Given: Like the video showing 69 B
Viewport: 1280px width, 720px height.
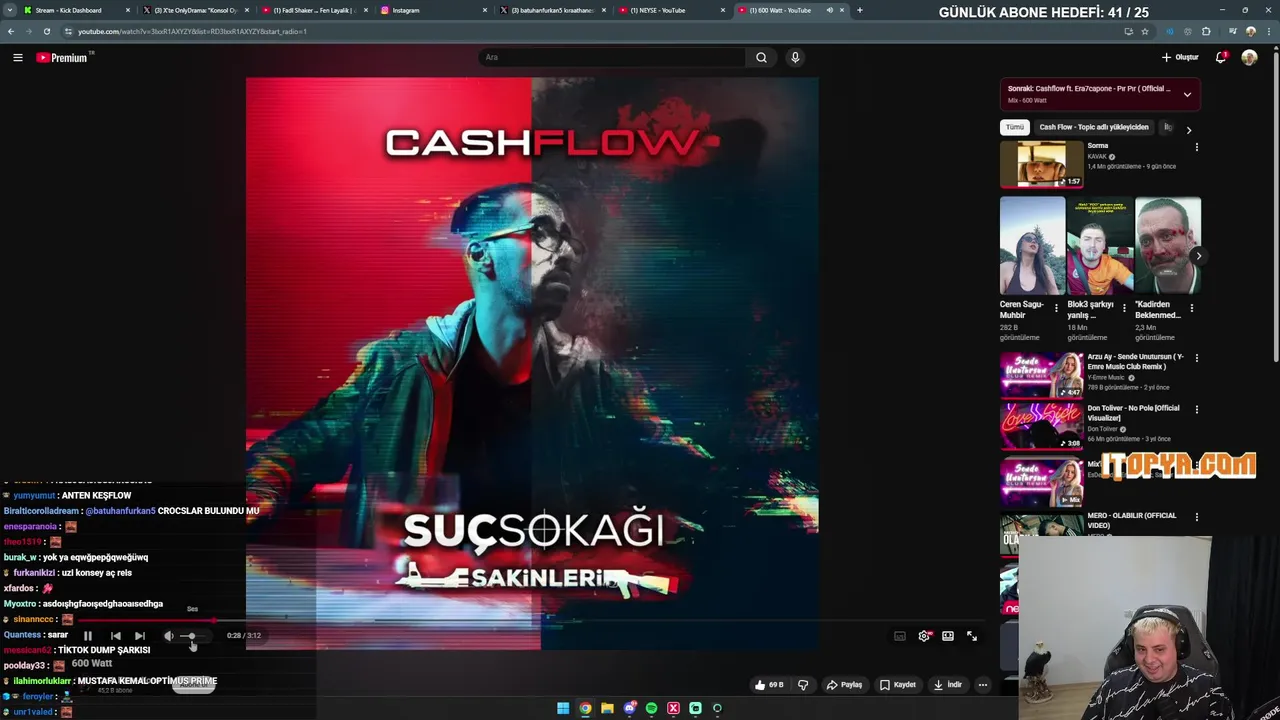Looking at the screenshot, I should [769, 685].
